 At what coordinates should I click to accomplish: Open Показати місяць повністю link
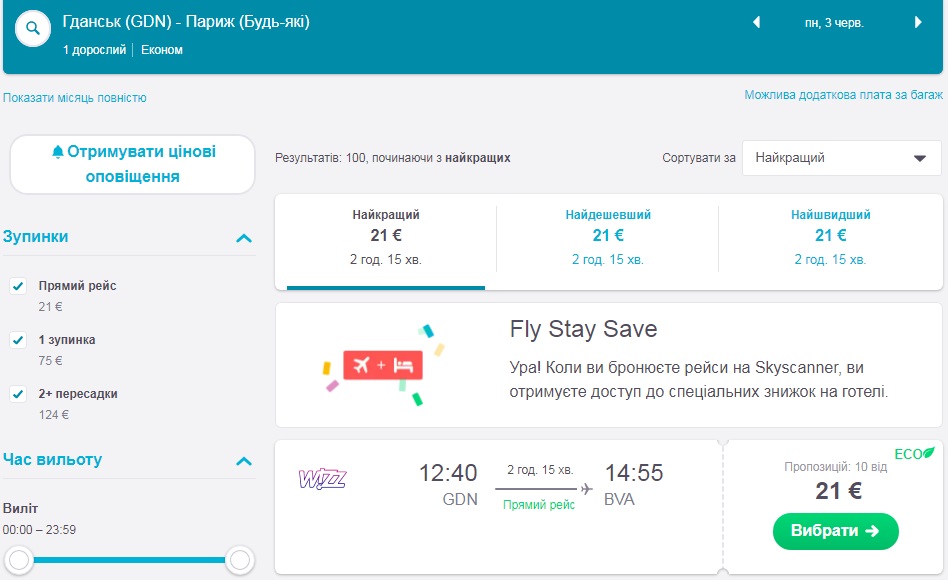(x=75, y=98)
